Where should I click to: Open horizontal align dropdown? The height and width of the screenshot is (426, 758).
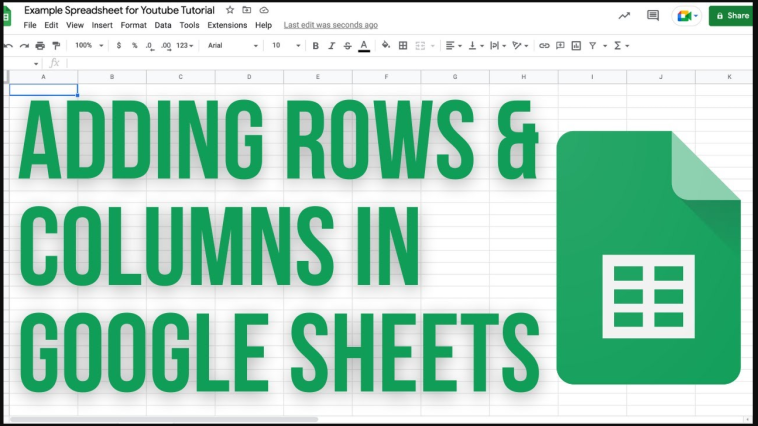coord(453,45)
